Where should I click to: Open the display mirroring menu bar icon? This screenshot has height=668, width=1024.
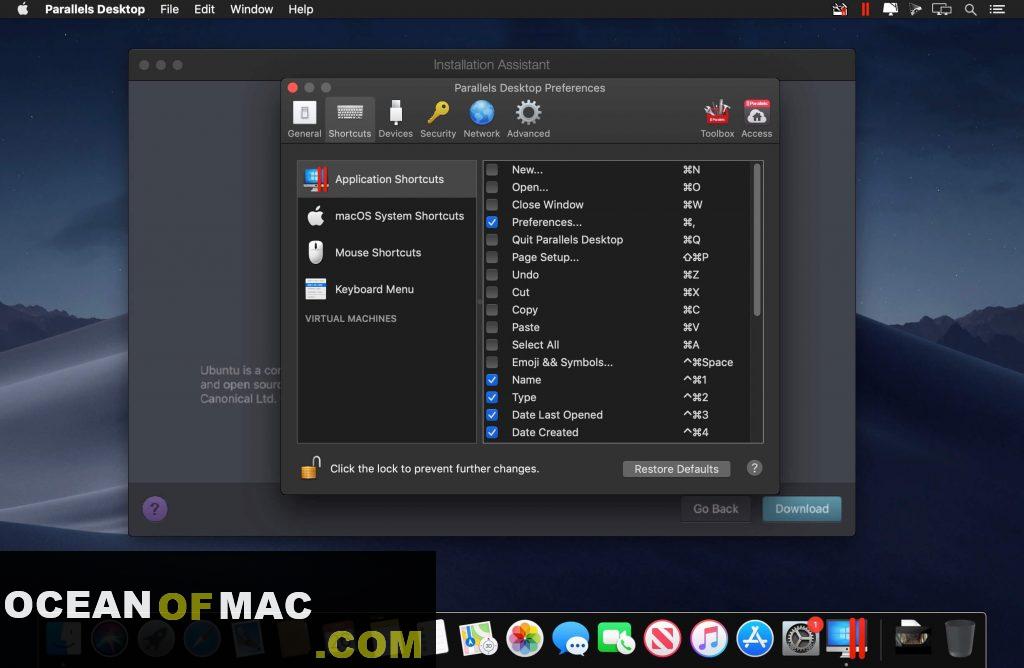pos(941,9)
